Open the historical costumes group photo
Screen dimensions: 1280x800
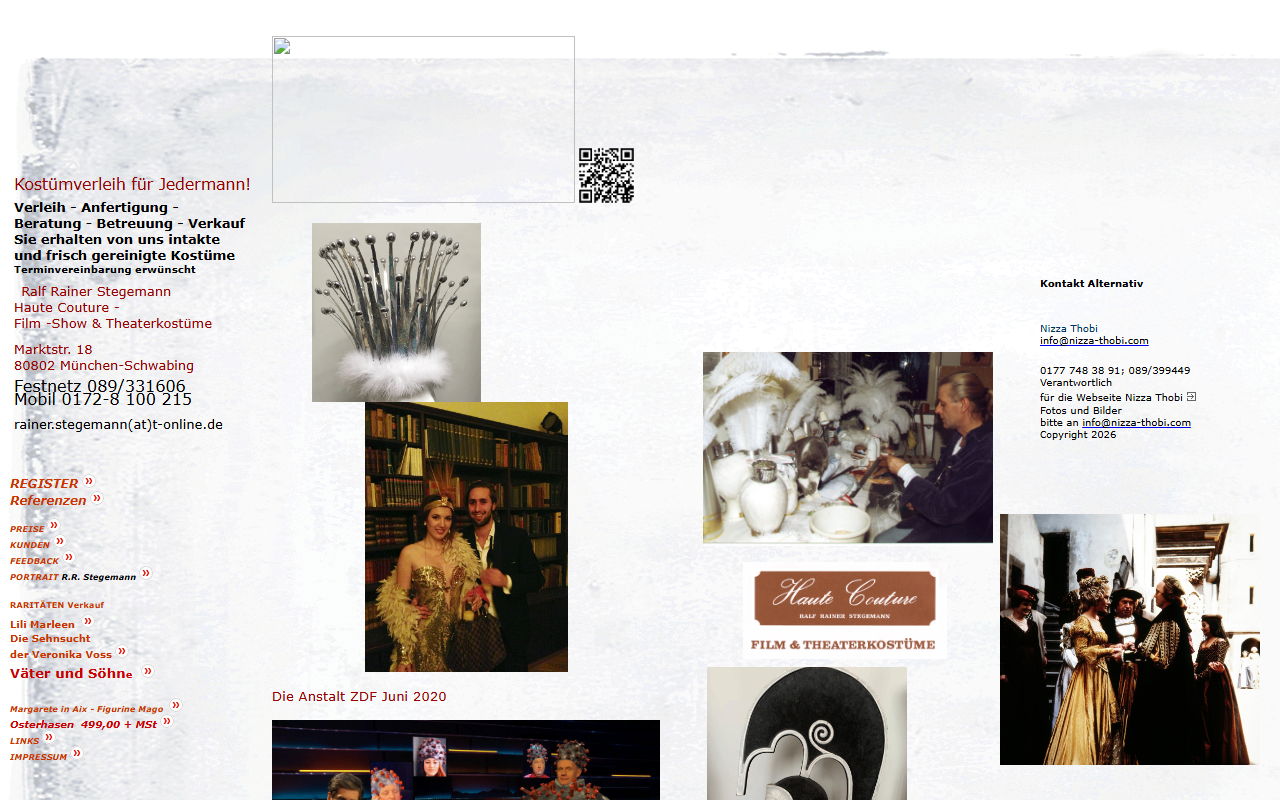[1130, 640]
